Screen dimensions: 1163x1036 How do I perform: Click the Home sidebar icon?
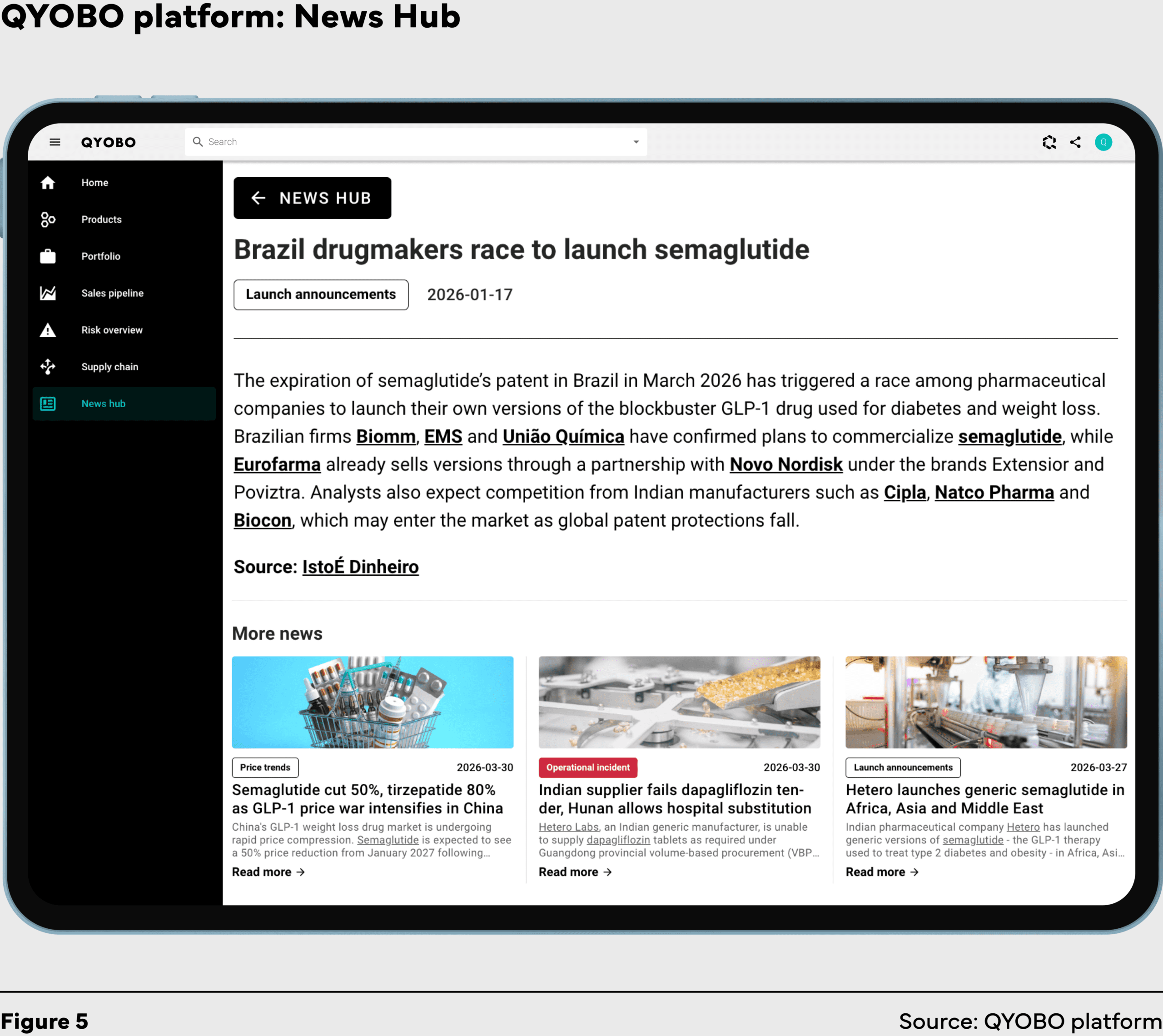pyautogui.click(x=48, y=183)
